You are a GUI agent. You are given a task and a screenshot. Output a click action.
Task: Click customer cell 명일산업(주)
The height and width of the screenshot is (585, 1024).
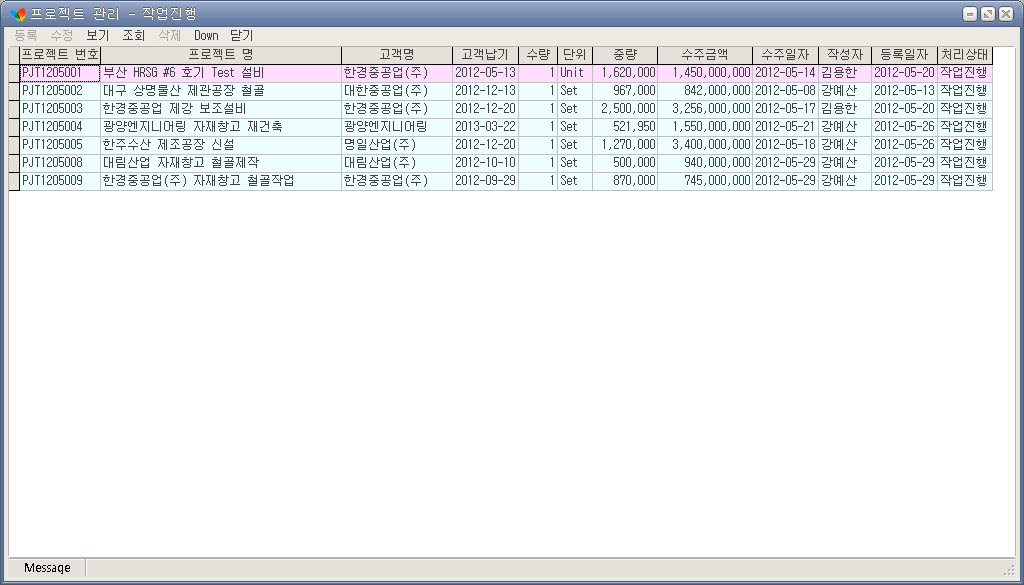(396, 144)
